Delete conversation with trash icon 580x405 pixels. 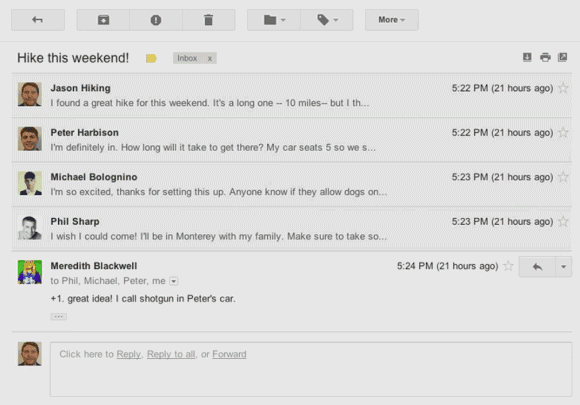pos(209,20)
